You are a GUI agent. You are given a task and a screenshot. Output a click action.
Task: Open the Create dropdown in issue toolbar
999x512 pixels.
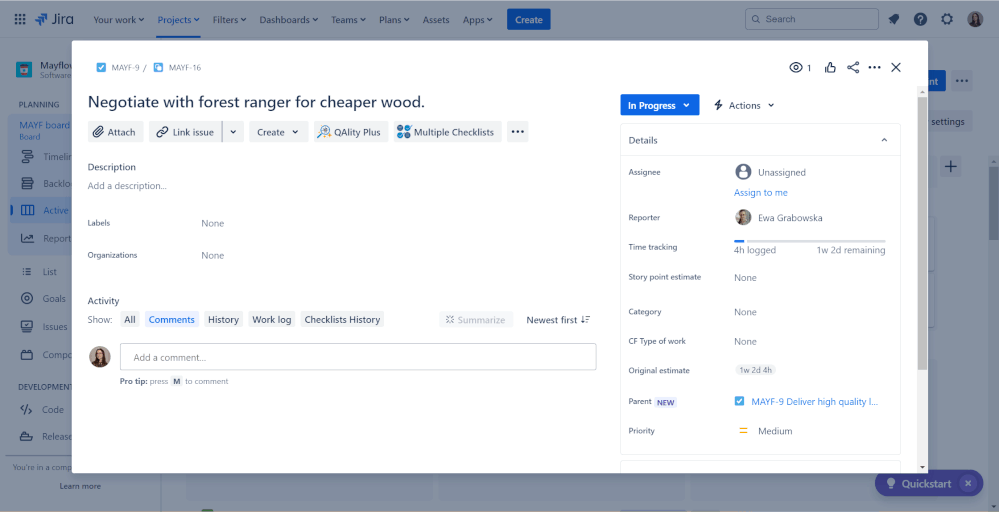(x=278, y=132)
